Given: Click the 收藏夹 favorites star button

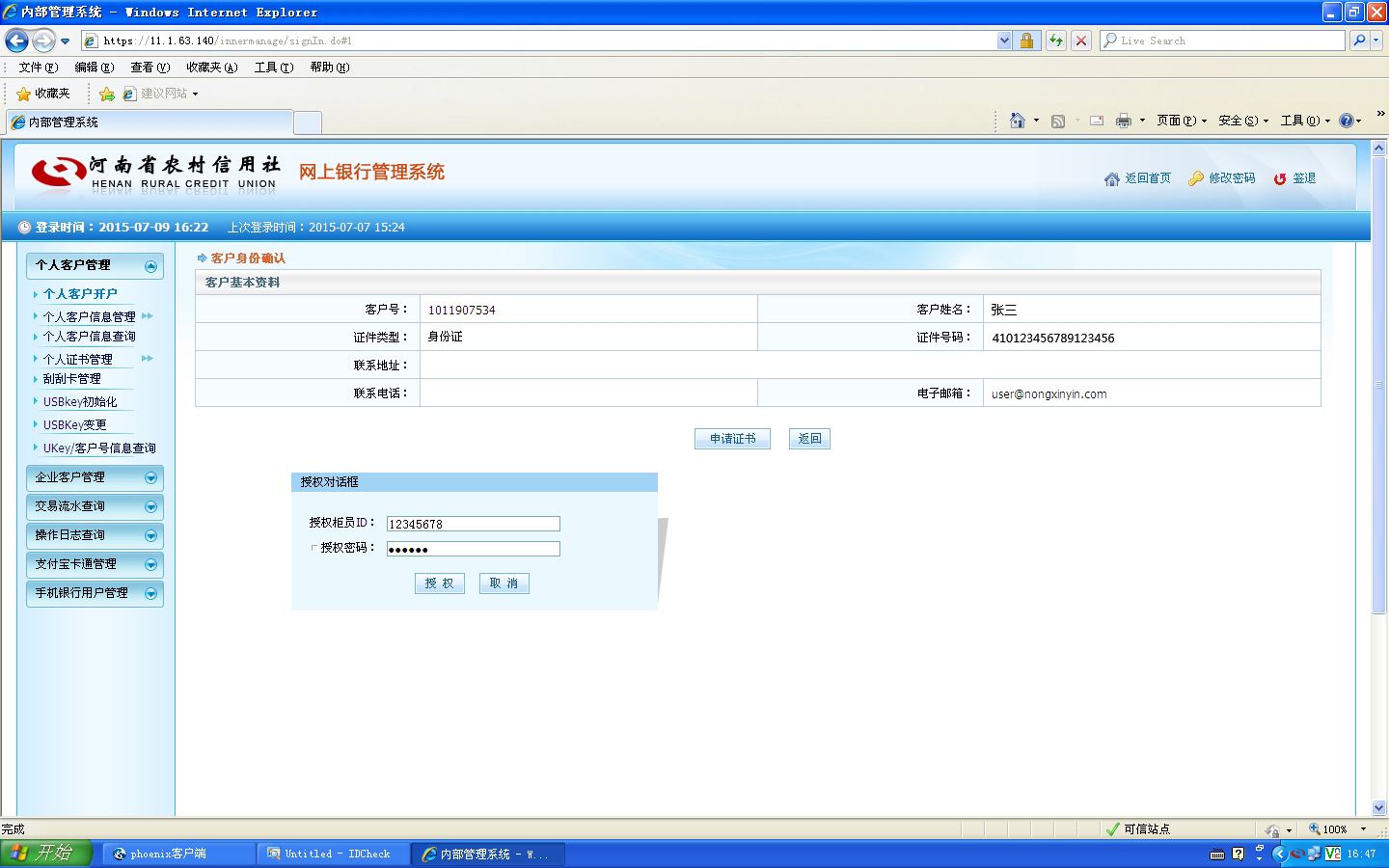Looking at the screenshot, I should click(43, 94).
